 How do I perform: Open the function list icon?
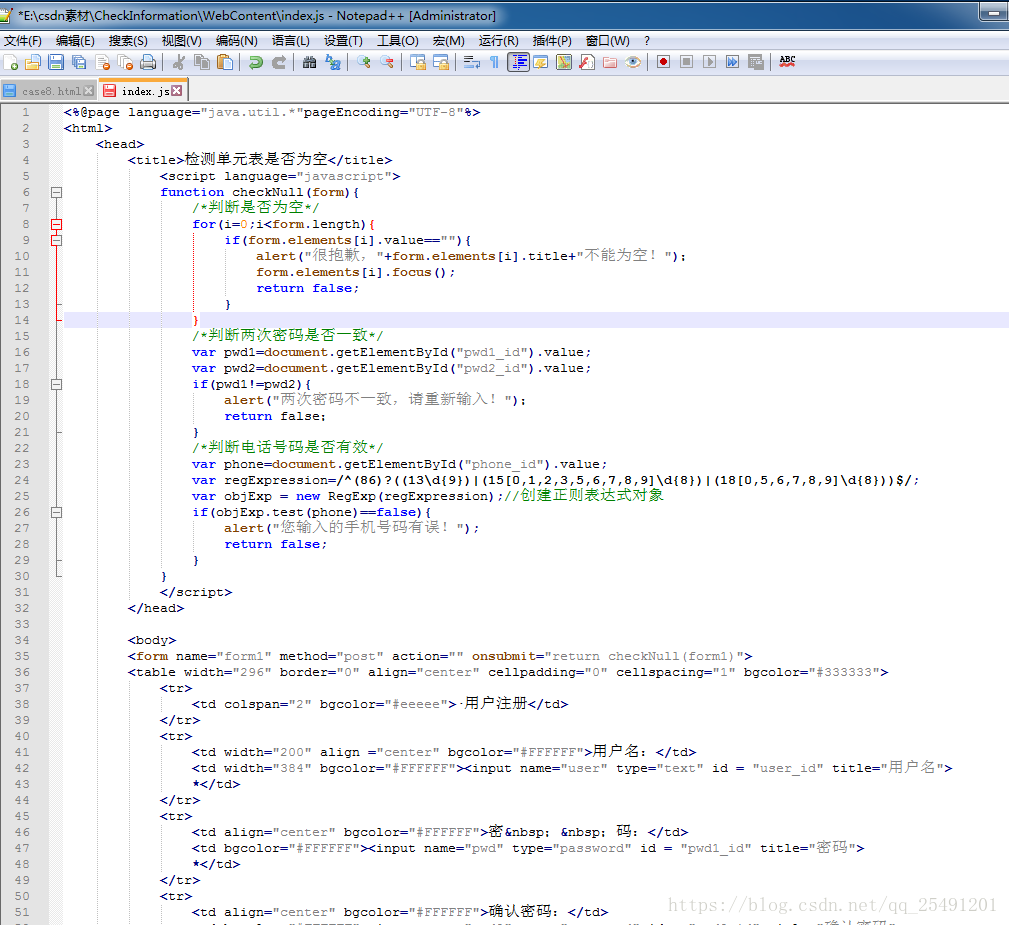click(x=587, y=62)
